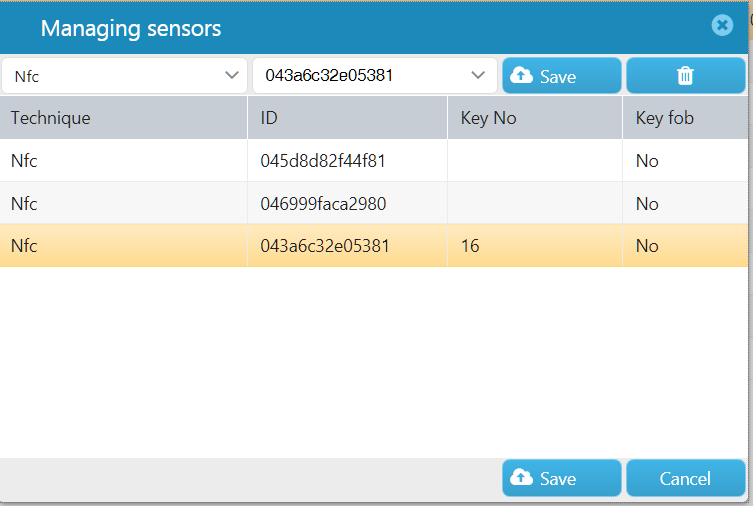Cancel the sensor management dialog
The image size is (753, 506).
pos(685,478)
